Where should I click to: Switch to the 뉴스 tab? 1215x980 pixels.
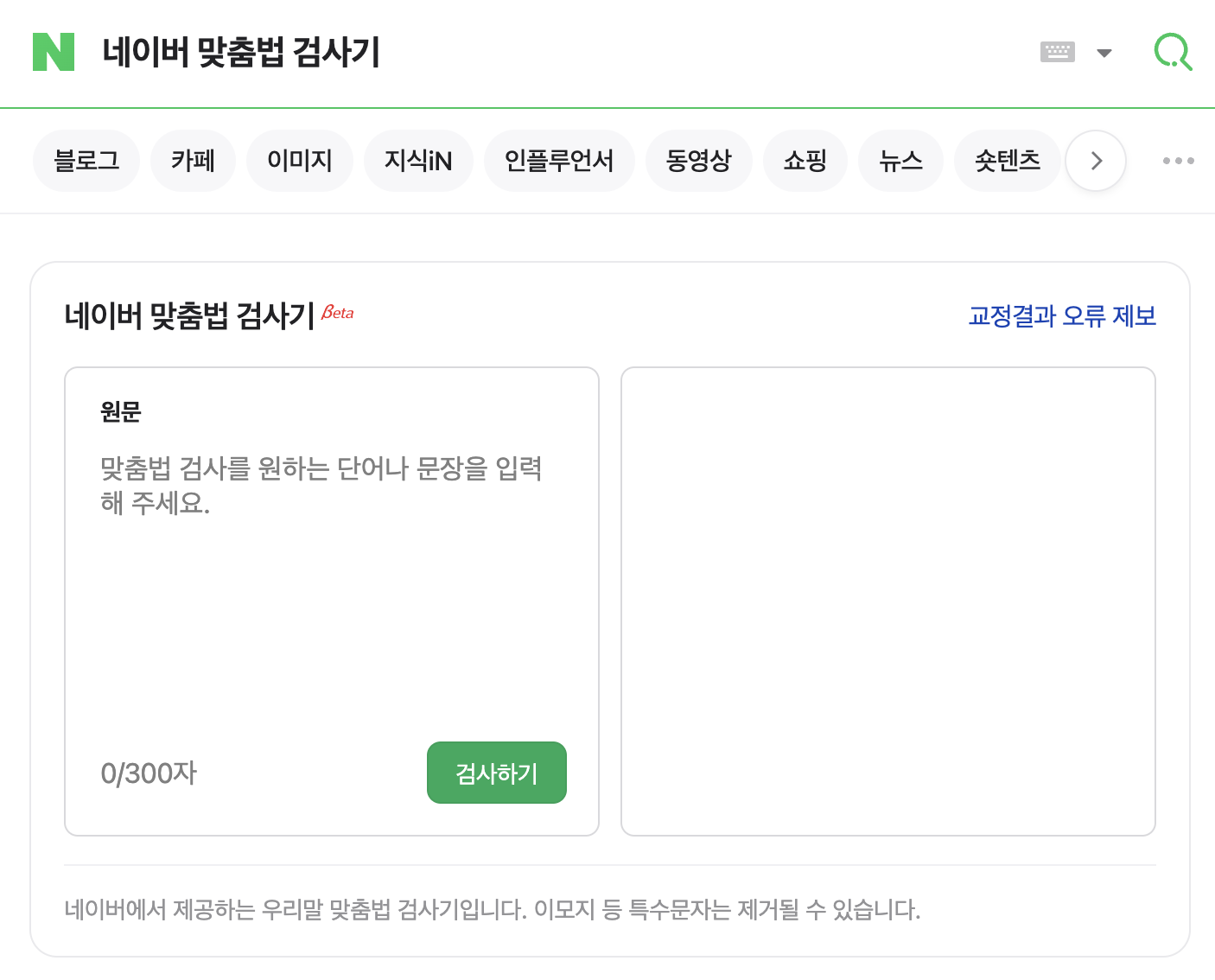pos(900,160)
